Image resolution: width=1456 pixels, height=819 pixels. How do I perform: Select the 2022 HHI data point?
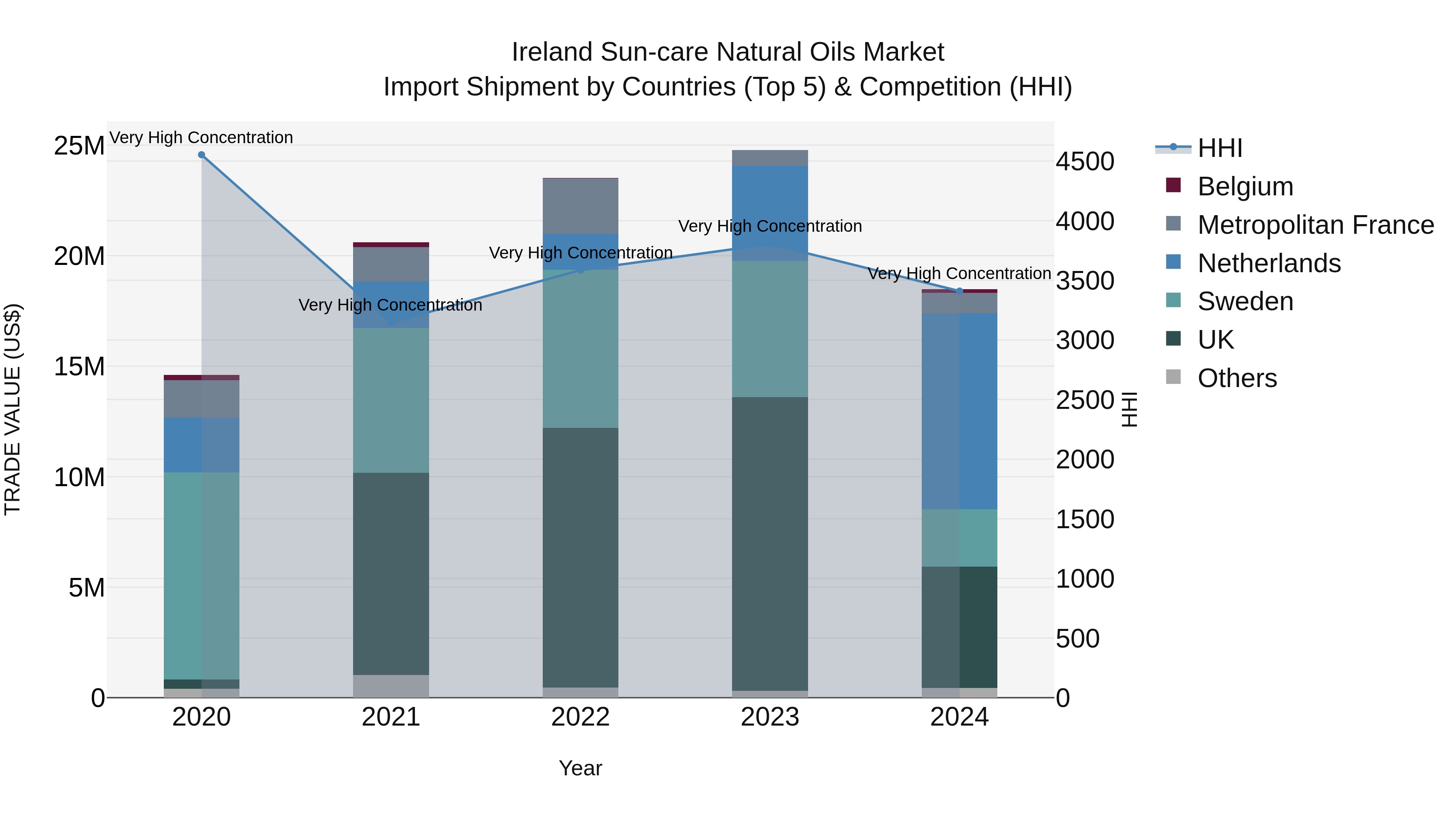[580, 270]
